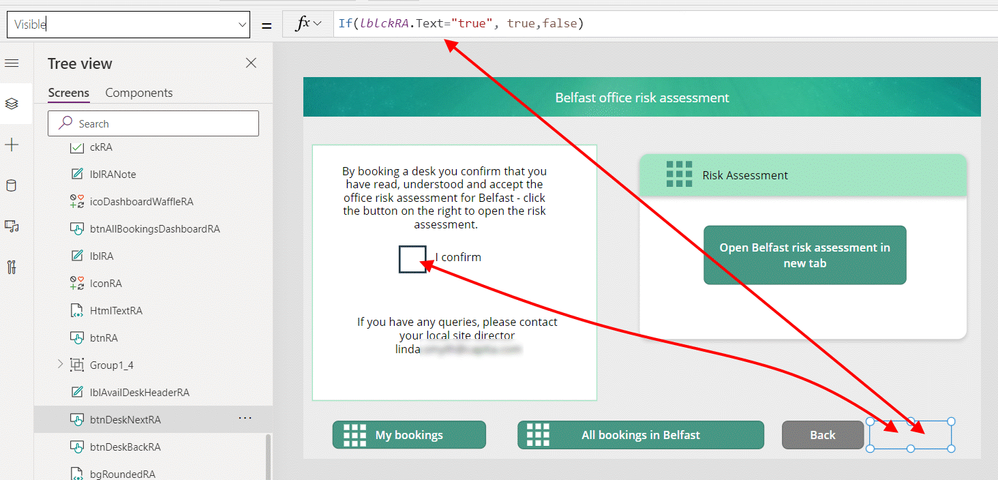
Task: Click the Back button
Action: (822, 435)
